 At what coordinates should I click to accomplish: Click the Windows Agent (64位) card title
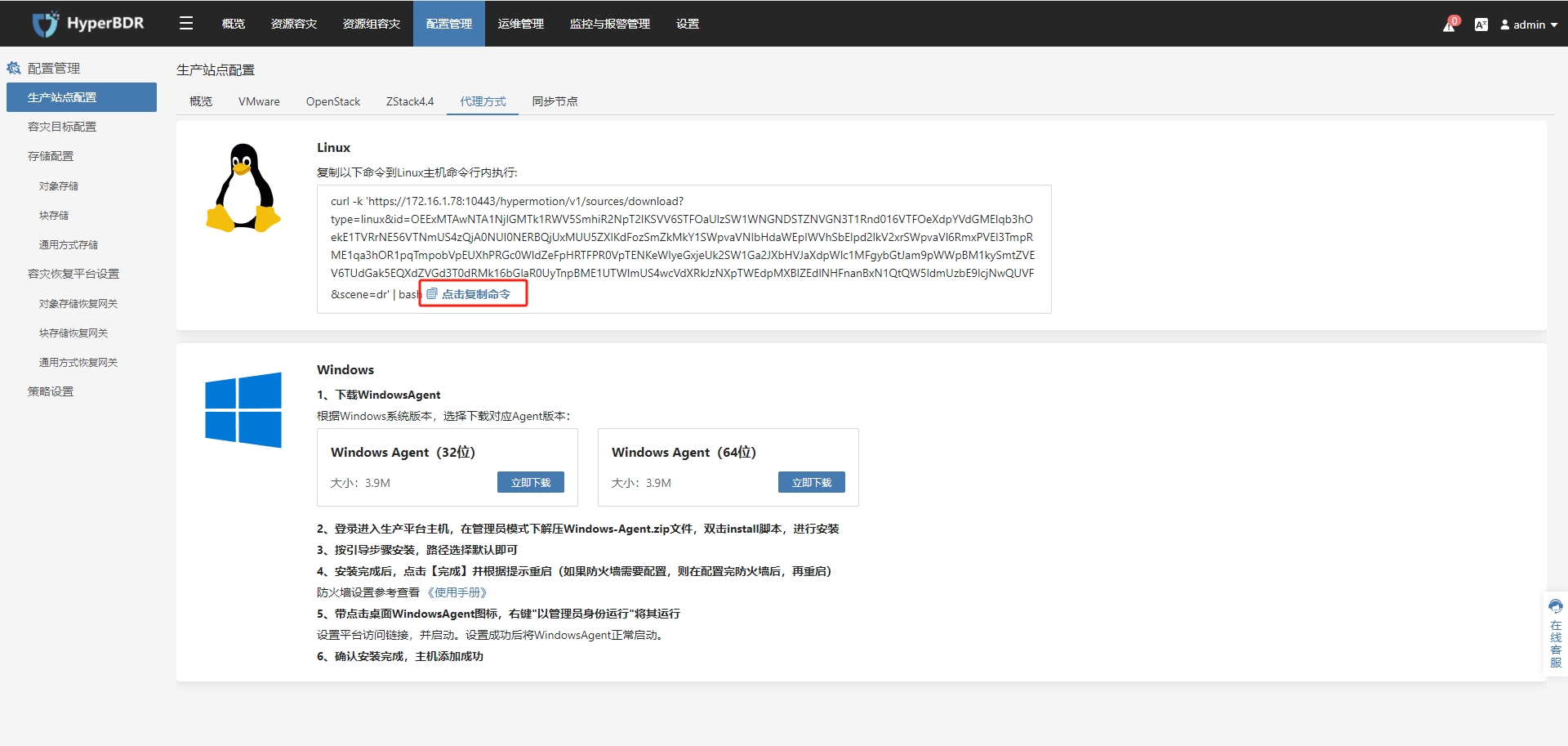(x=684, y=452)
